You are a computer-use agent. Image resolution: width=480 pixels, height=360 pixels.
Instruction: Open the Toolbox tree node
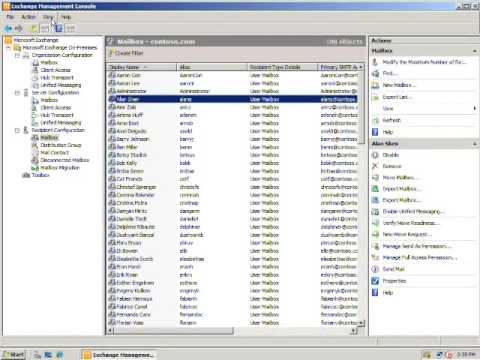pos(40,175)
